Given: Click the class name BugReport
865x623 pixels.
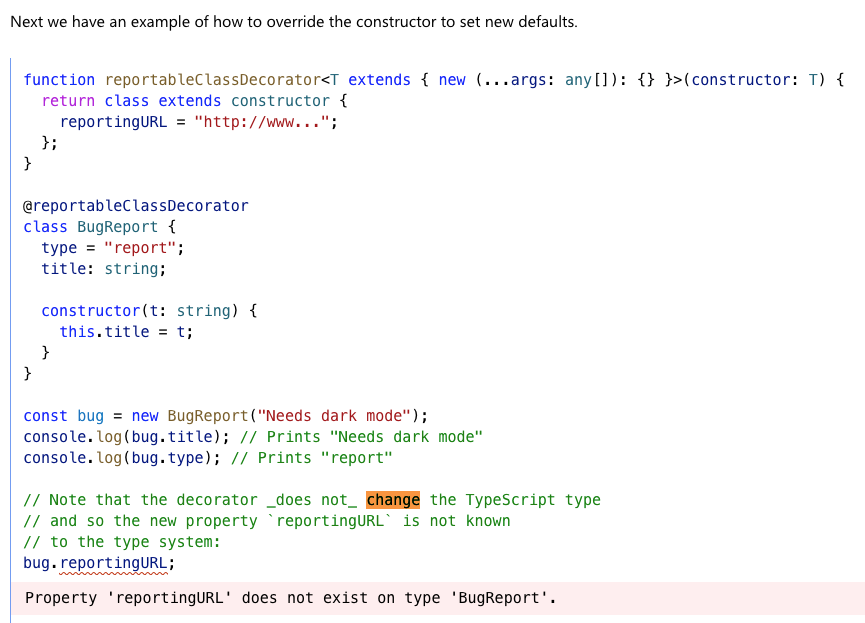Looking at the screenshot, I should pos(118,226).
